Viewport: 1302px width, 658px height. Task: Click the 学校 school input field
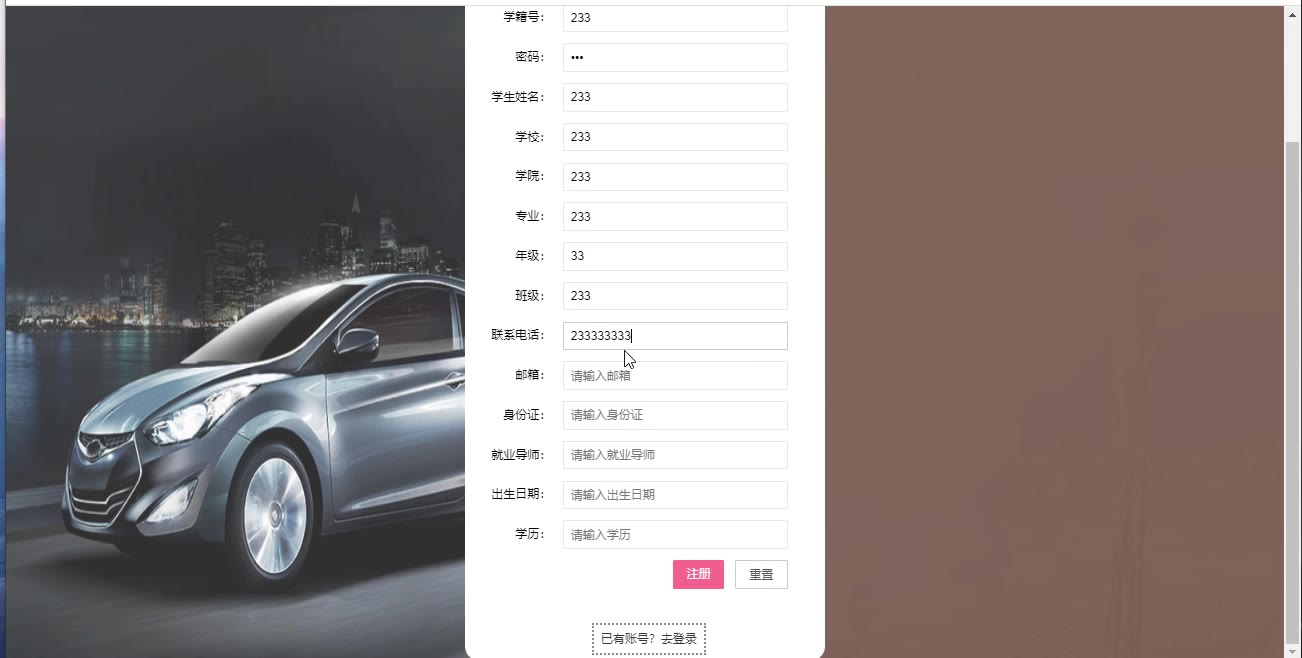tap(675, 137)
